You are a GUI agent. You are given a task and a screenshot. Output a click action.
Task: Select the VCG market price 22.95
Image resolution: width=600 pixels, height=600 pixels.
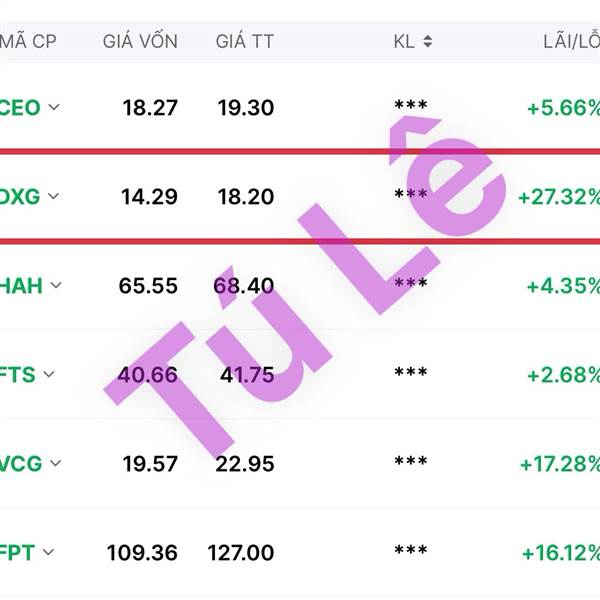pos(241,464)
